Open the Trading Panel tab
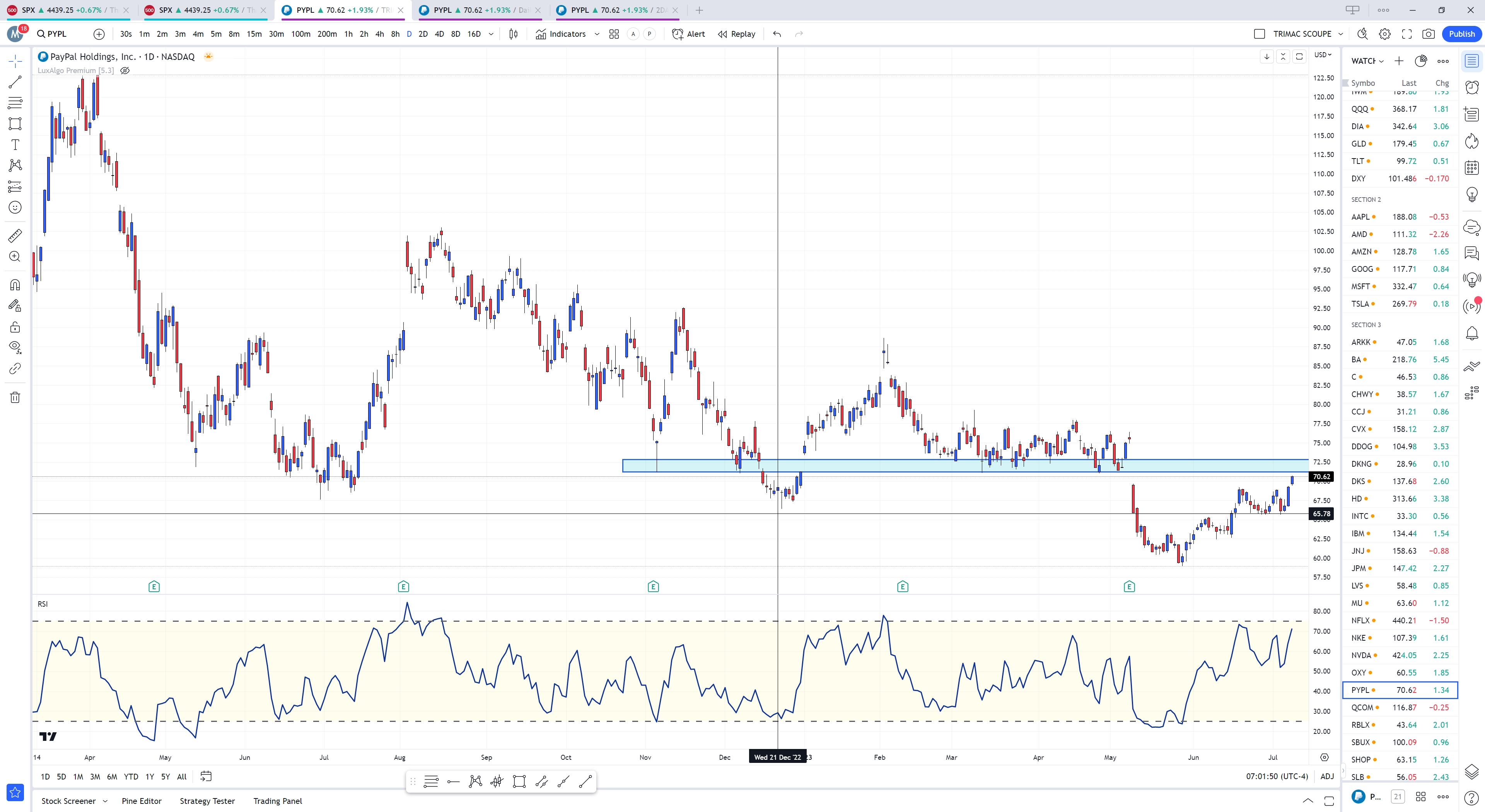Image resolution: width=1485 pixels, height=812 pixels. (x=278, y=801)
